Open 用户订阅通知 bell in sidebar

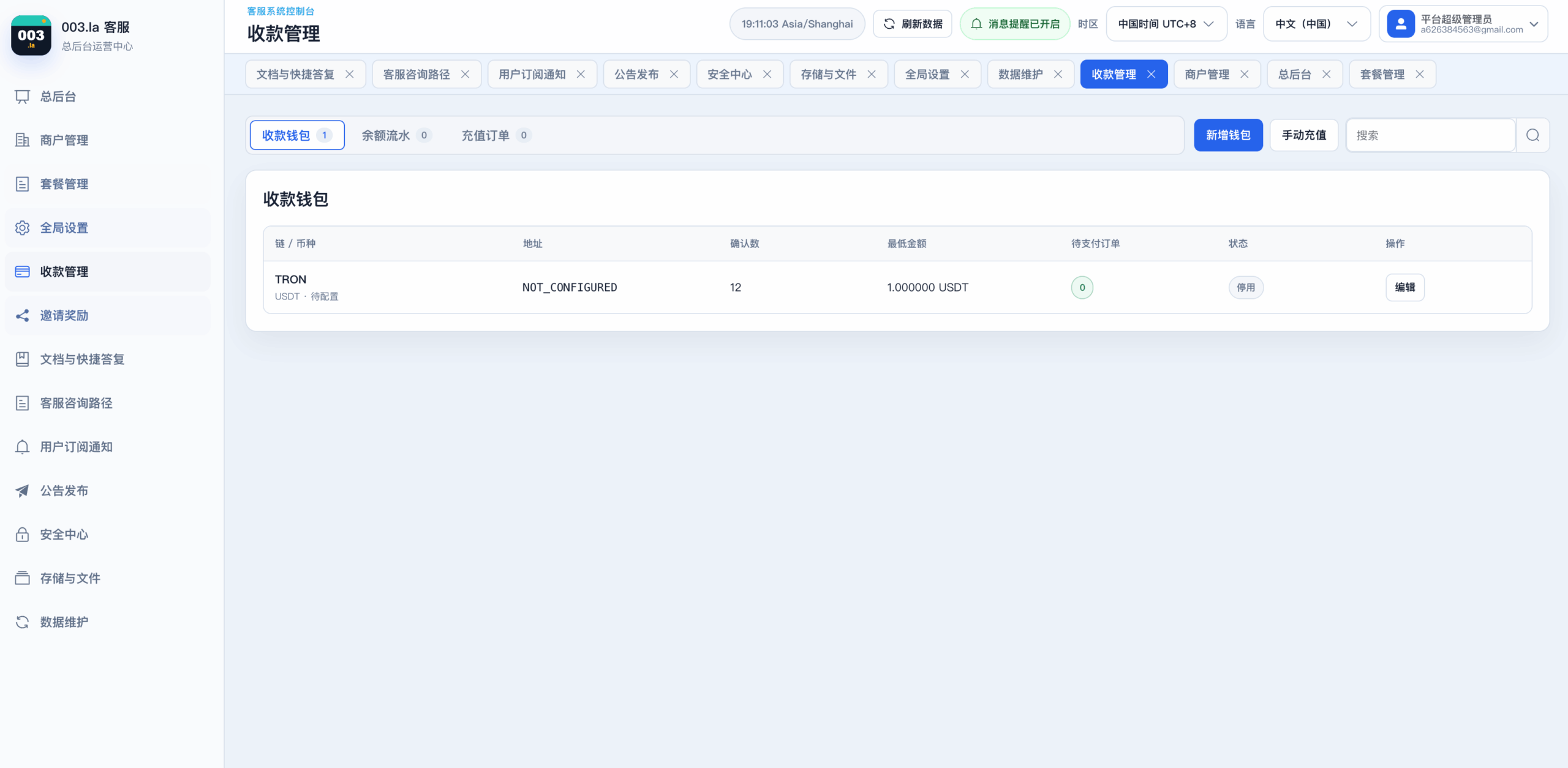(x=22, y=447)
